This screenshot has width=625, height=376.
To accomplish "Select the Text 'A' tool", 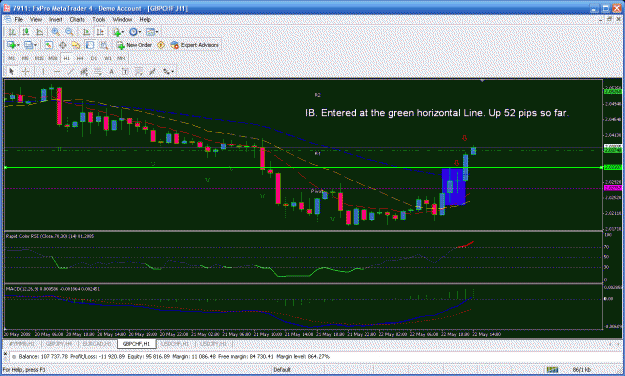I will pyautogui.click(x=112, y=71).
